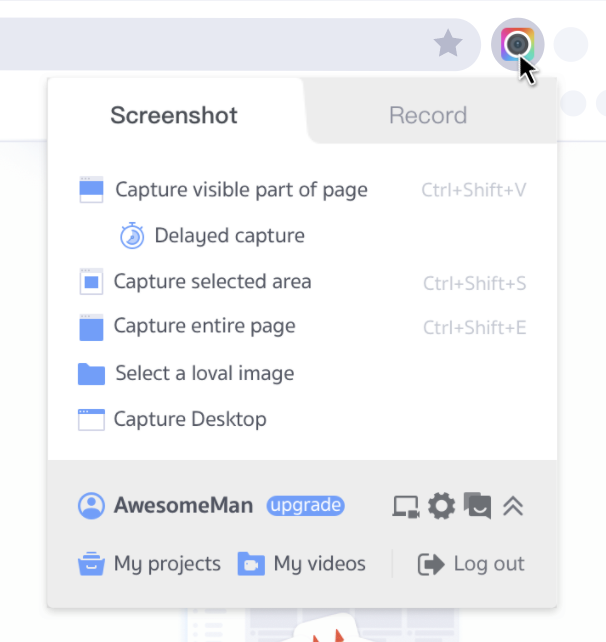This screenshot has width=606, height=642.
Task: Click the My projects box icon
Action: 91,564
